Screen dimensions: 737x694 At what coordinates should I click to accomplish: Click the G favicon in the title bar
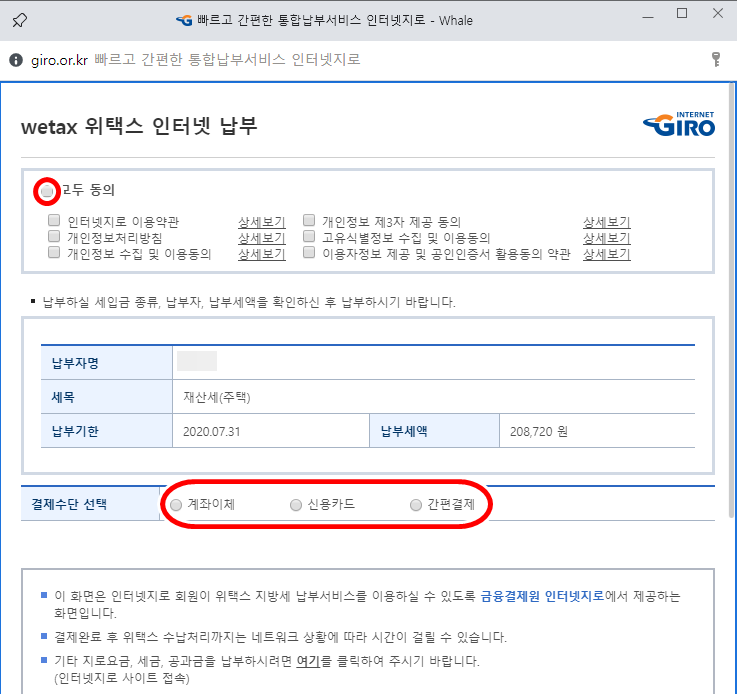pos(184,20)
